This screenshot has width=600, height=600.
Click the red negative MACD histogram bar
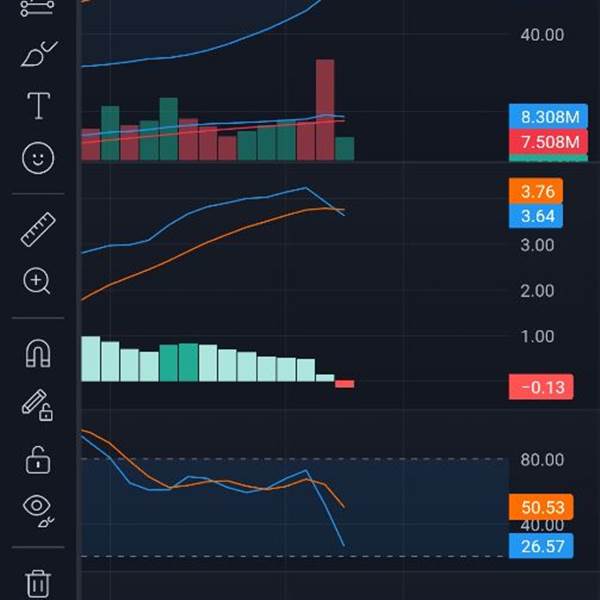pos(344,384)
